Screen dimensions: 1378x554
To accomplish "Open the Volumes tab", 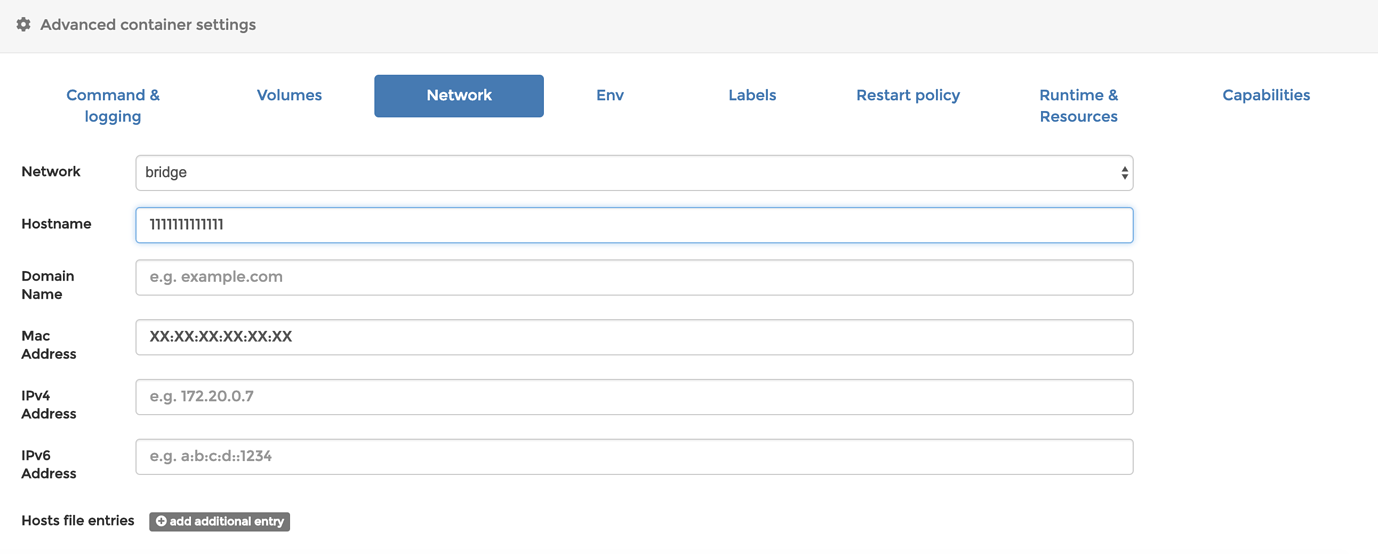I will 289,96.
